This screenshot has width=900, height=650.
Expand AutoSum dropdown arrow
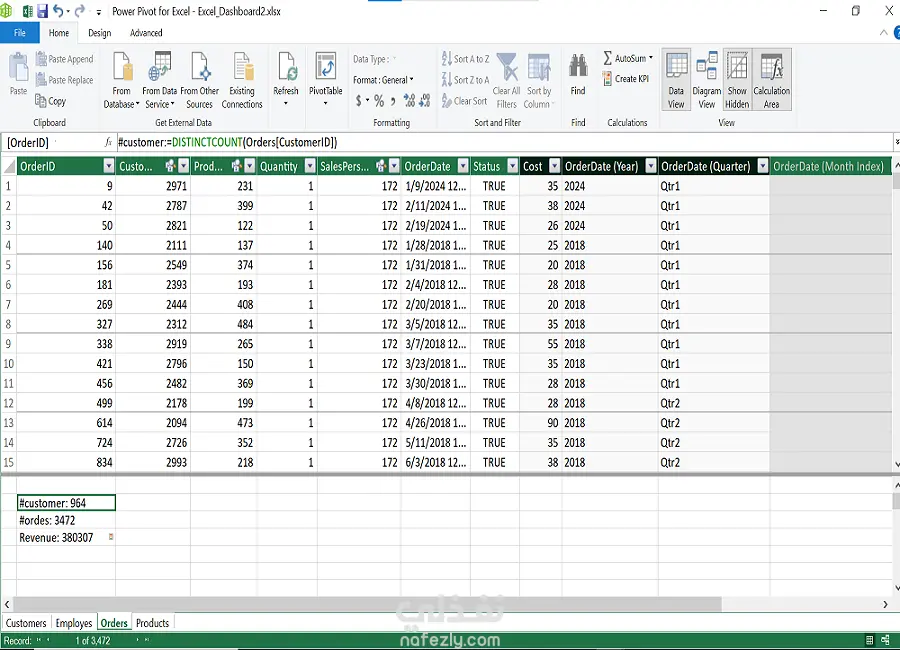click(651, 57)
